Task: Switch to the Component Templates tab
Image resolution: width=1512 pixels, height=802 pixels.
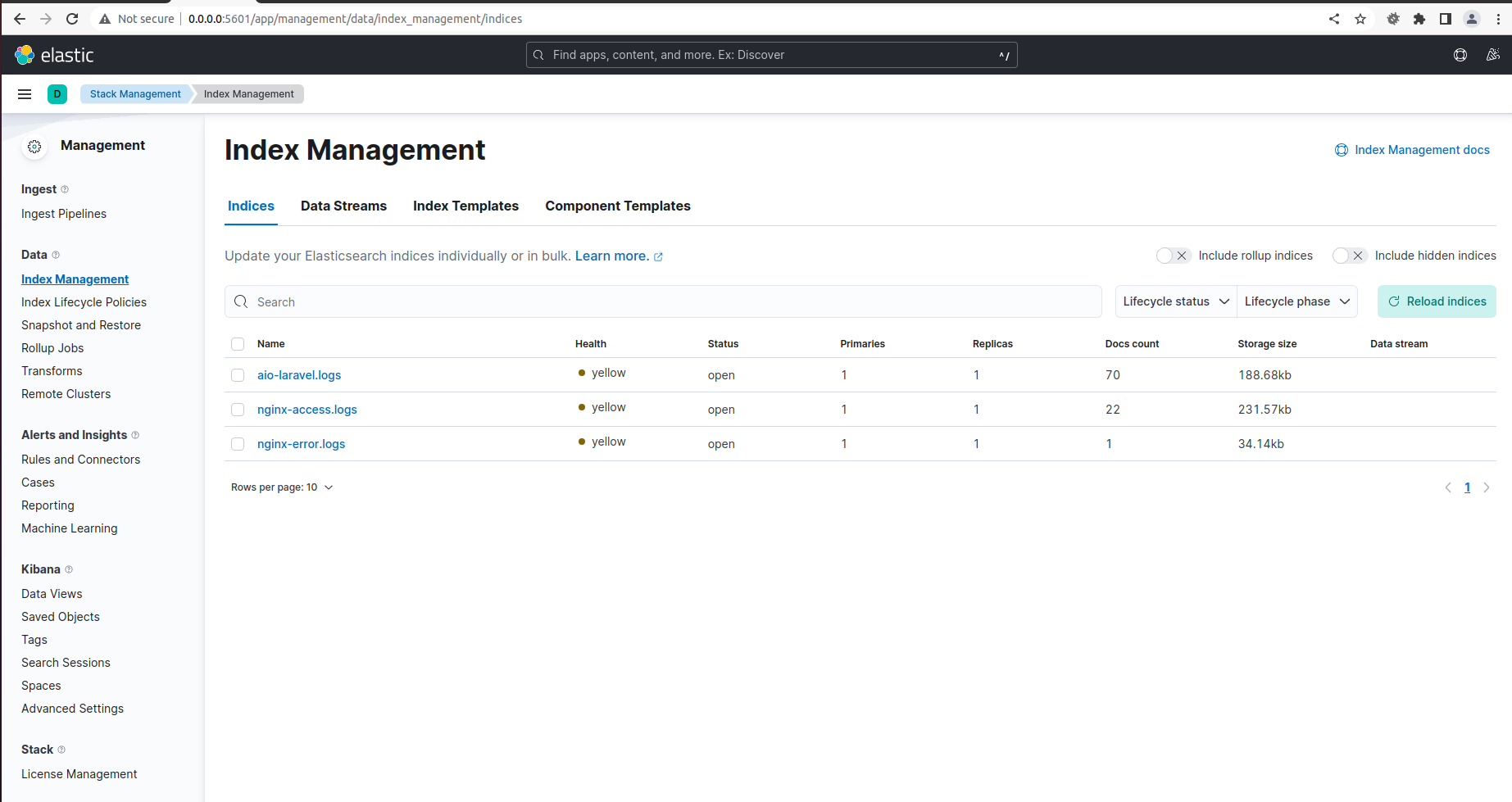Action: coord(618,206)
